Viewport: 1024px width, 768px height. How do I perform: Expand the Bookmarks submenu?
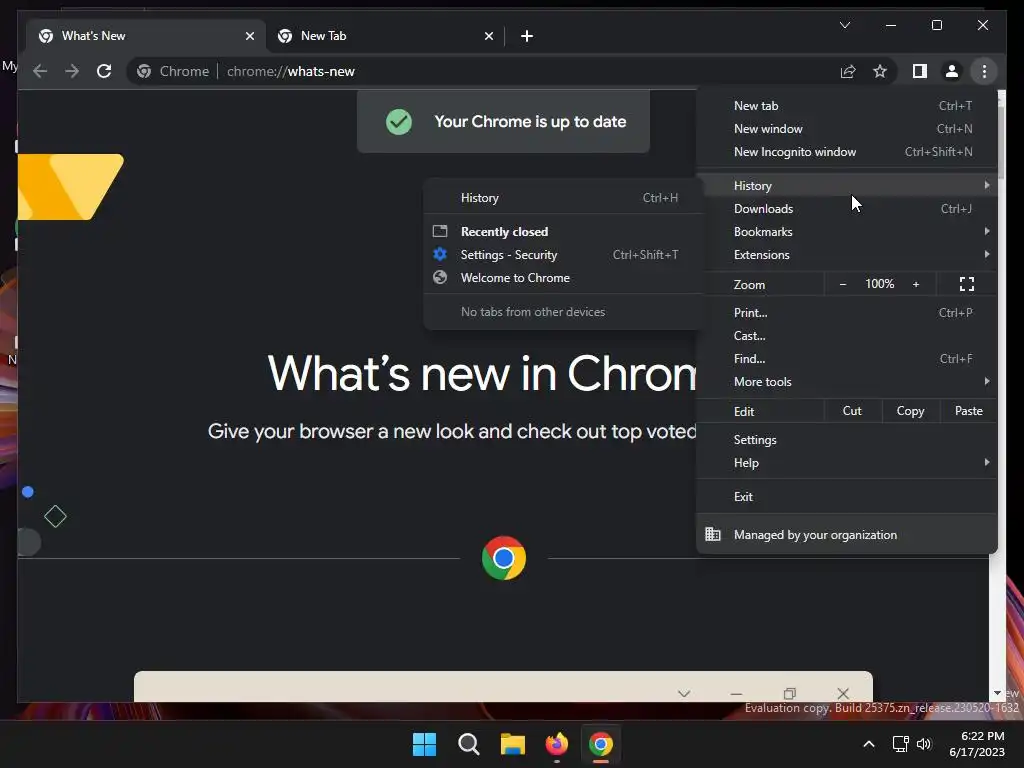[846, 231]
